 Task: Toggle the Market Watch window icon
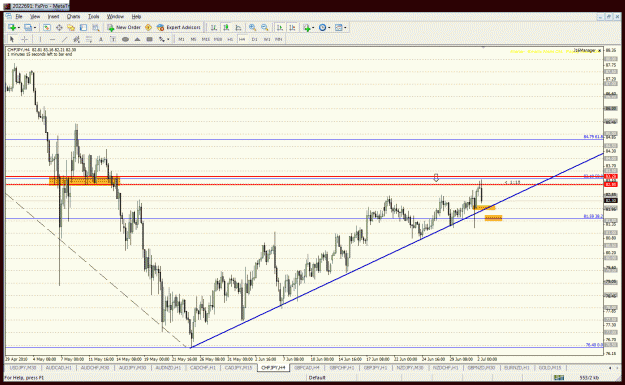47,28
